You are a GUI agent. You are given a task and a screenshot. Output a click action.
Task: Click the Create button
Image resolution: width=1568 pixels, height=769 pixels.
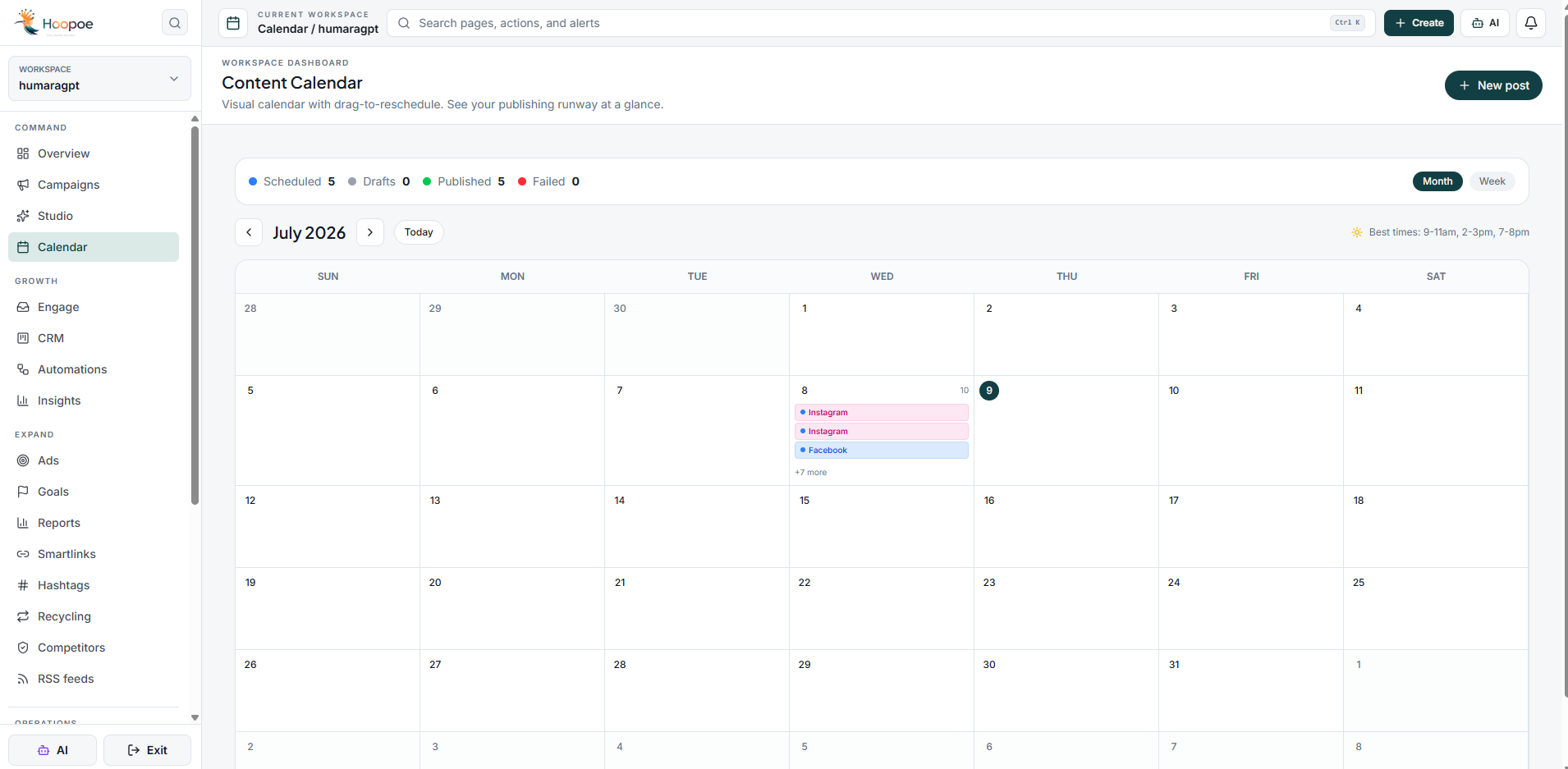tap(1419, 23)
